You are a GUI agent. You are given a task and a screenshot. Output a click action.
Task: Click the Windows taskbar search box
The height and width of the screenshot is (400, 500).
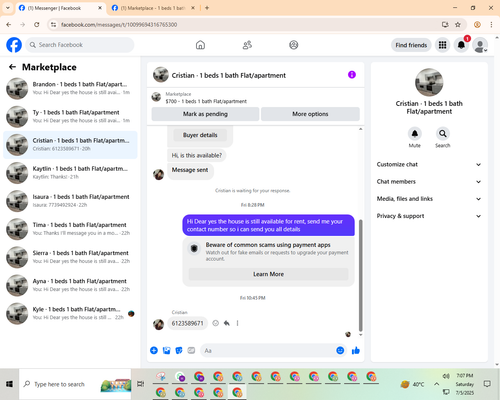75,384
